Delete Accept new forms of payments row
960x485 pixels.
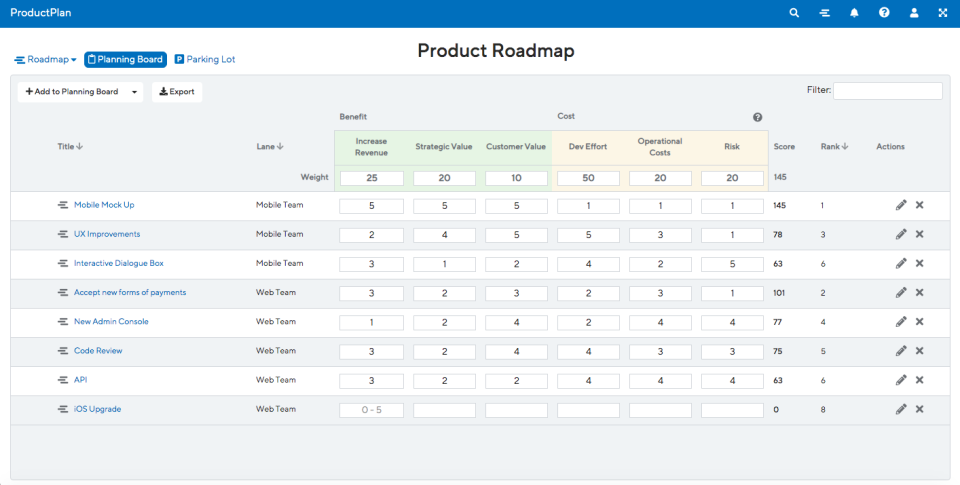tap(920, 293)
